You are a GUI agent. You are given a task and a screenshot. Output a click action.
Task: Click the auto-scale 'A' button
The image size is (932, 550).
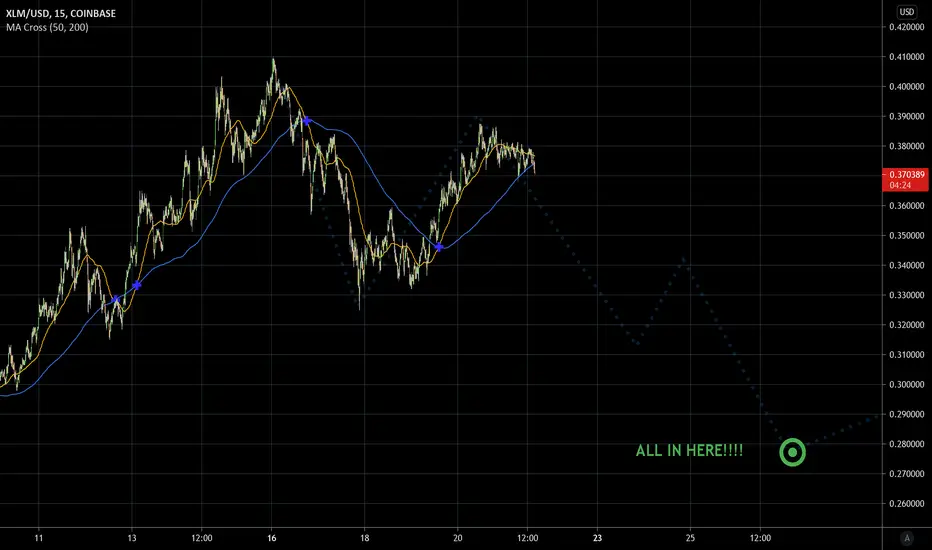pyautogui.click(x=906, y=538)
